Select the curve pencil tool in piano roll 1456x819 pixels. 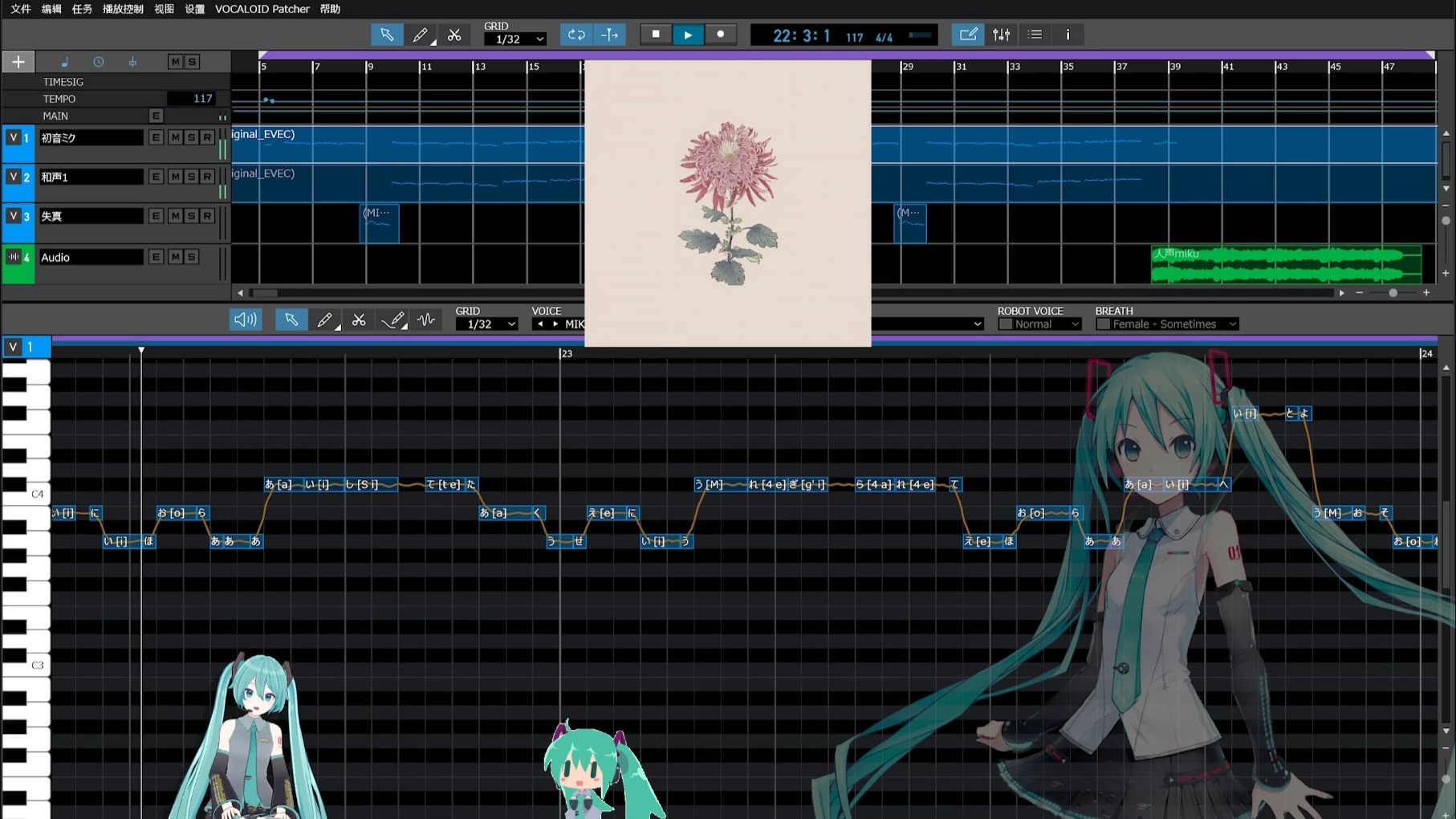point(392,320)
